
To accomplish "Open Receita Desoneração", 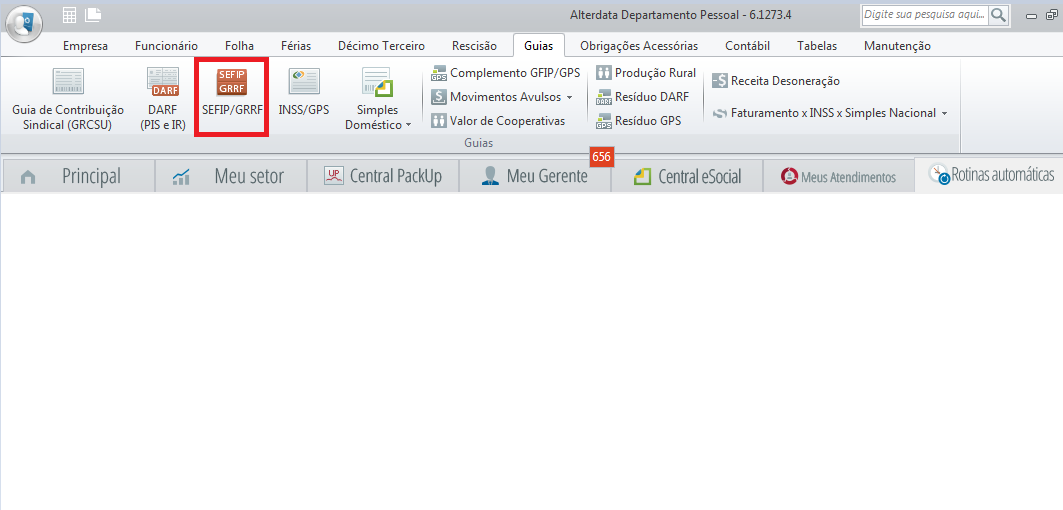I will (x=776, y=81).
